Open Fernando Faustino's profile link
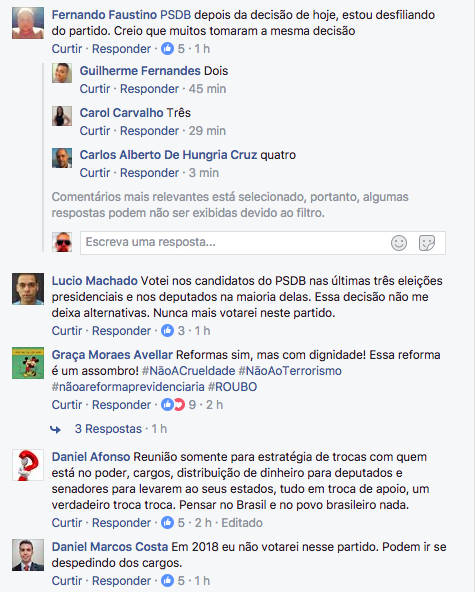This screenshot has width=475, height=592. tap(104, 15)
